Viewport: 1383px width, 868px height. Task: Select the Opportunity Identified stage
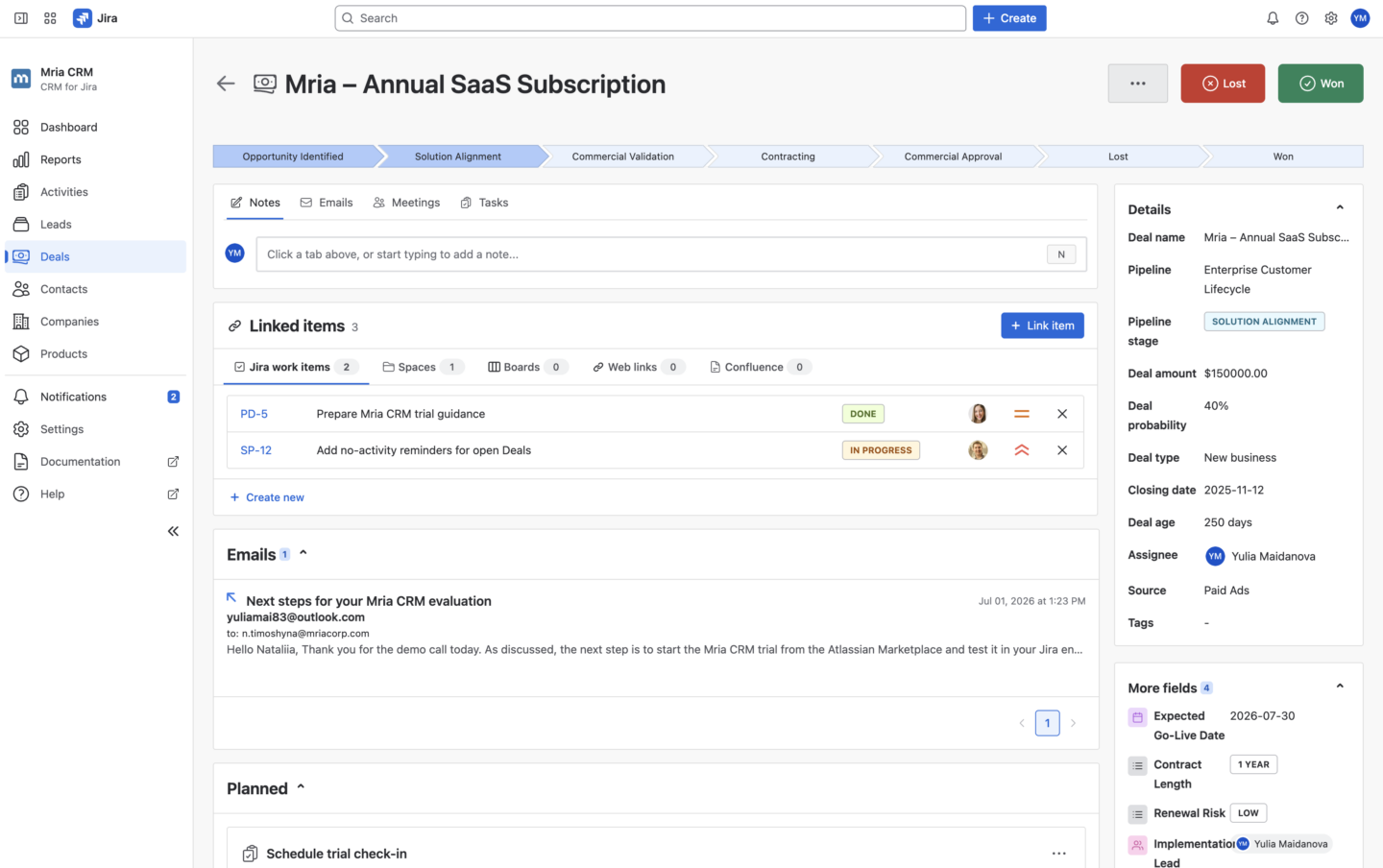point(293,157)
